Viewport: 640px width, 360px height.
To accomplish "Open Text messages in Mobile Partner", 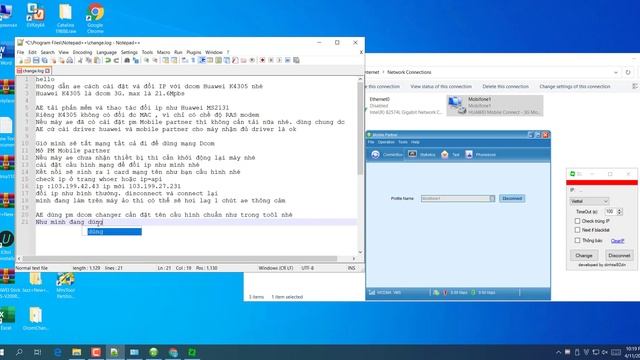I will click(450, 155).
